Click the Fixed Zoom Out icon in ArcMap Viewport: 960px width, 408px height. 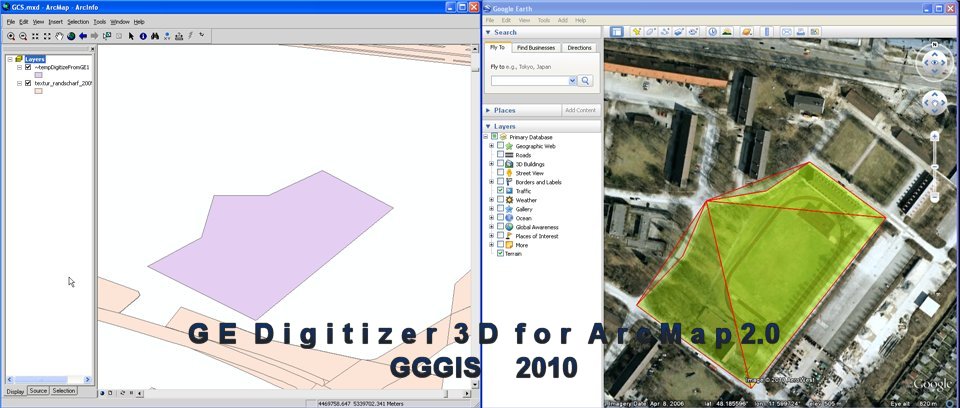tap(47, 36)
